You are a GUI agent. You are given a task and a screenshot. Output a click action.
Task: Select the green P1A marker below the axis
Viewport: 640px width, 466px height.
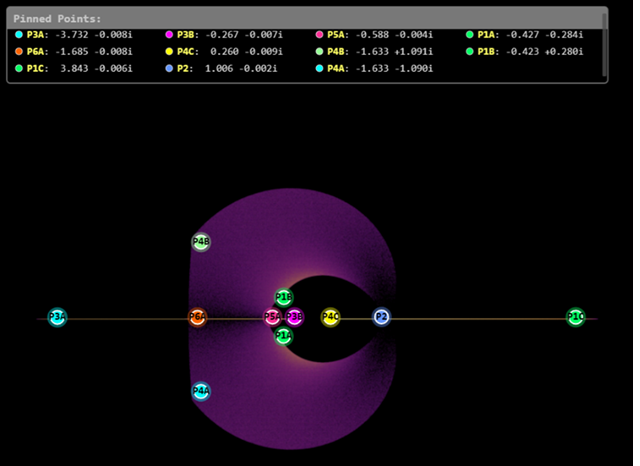click(284, 336)
